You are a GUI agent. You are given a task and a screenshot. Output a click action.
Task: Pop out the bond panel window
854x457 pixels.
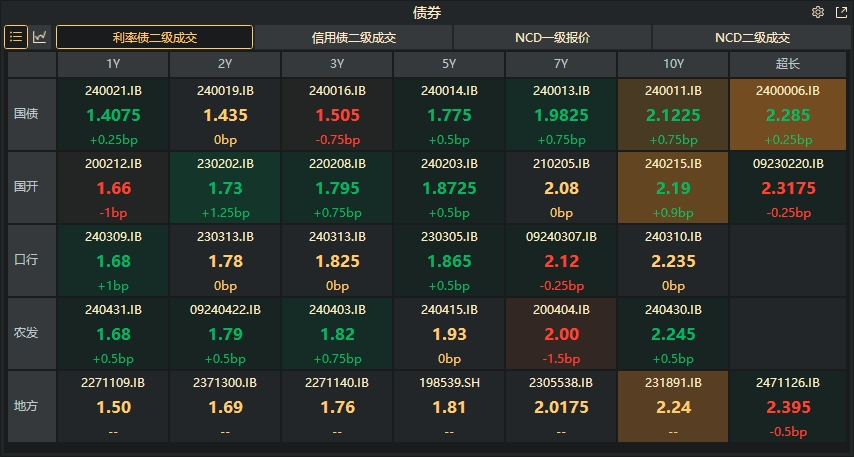tap(840, 12)
